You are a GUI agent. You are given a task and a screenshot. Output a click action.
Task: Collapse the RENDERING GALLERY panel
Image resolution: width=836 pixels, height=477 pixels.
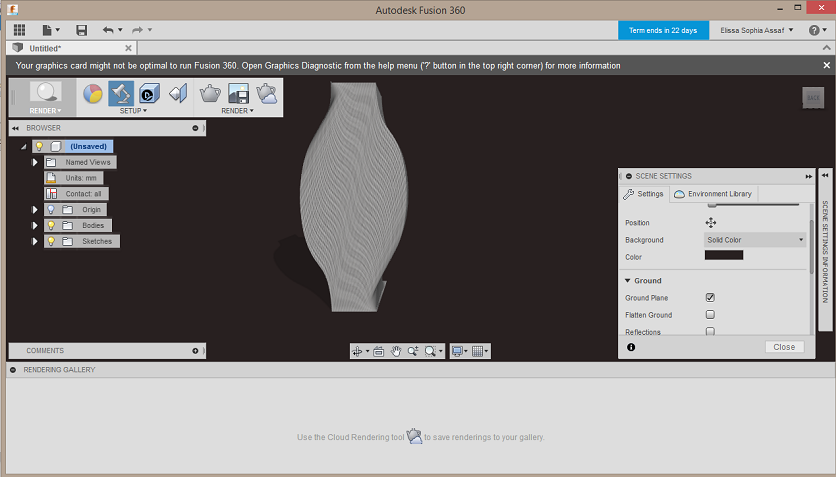pos(13,369)
